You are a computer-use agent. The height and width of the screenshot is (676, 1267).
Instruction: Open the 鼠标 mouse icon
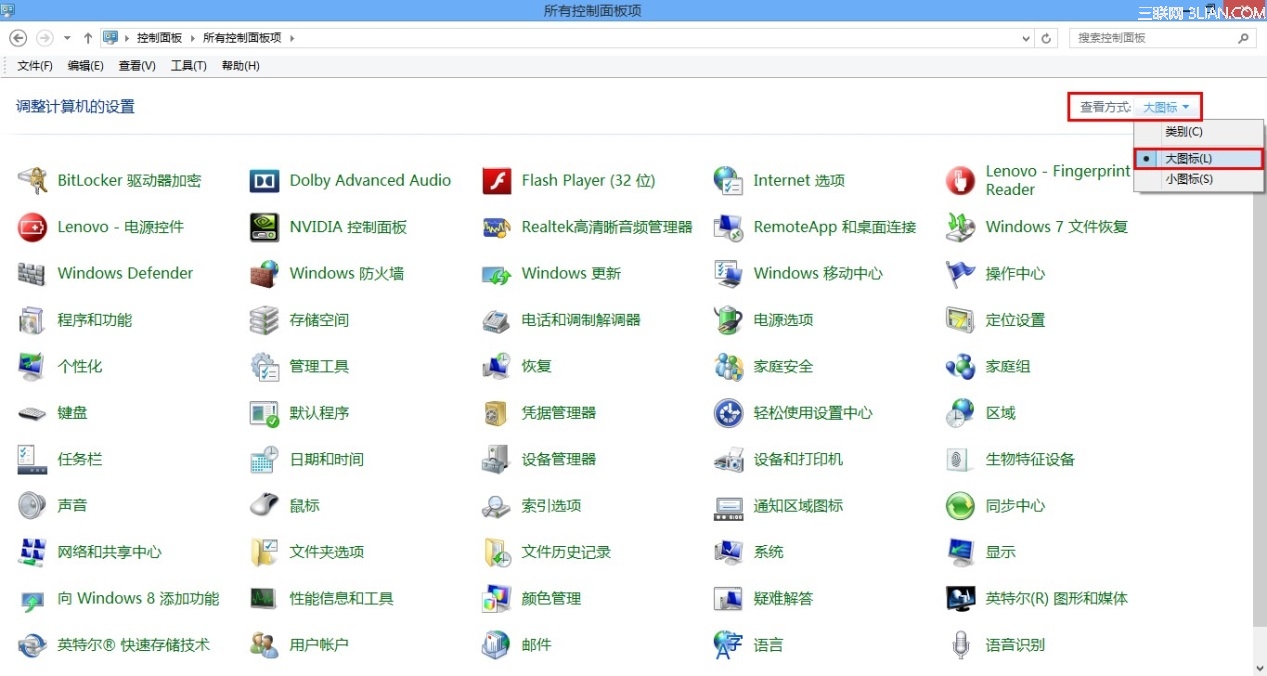(264, 505)
